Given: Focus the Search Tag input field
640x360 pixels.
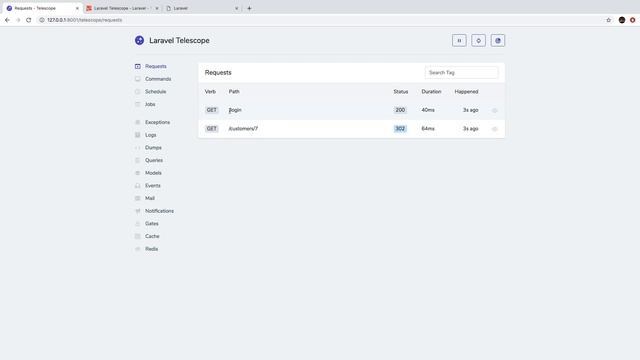Looking at the screenshot, I should click(461, 73).
